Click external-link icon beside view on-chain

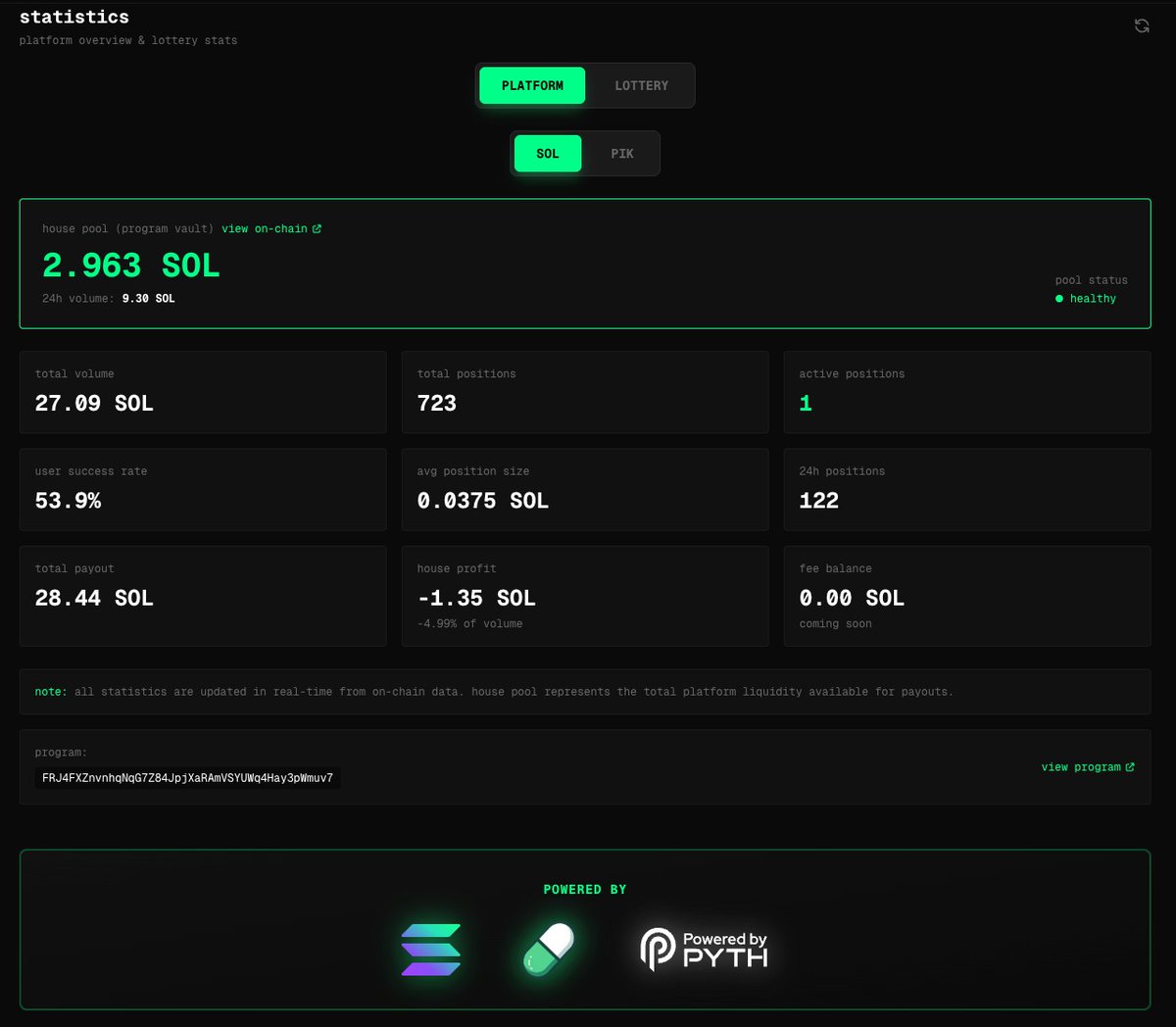317,229
